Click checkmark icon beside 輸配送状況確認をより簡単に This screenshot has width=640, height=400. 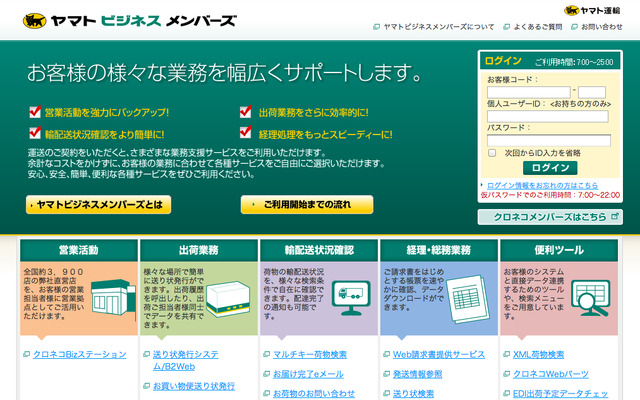tap(35, 133)
